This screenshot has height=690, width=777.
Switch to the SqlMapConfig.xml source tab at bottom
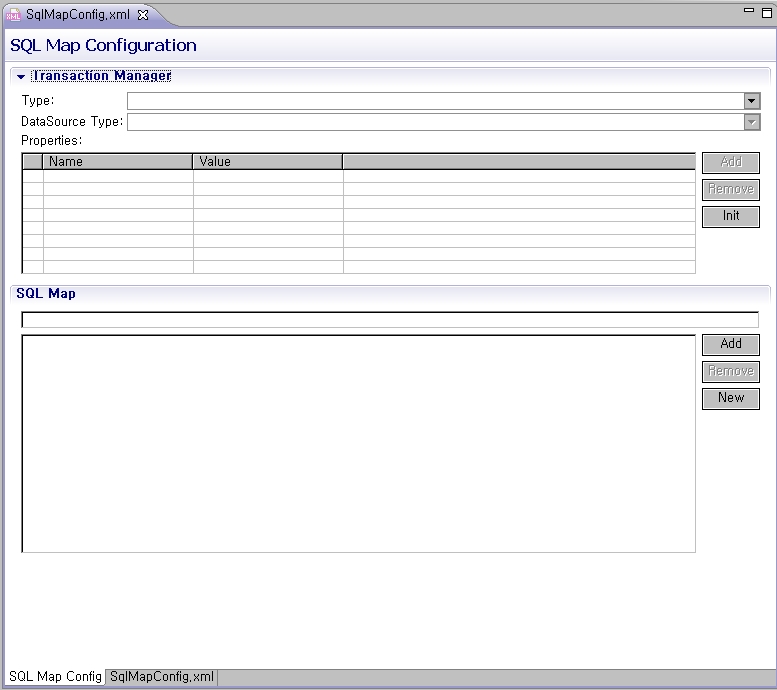click(162, 677)
